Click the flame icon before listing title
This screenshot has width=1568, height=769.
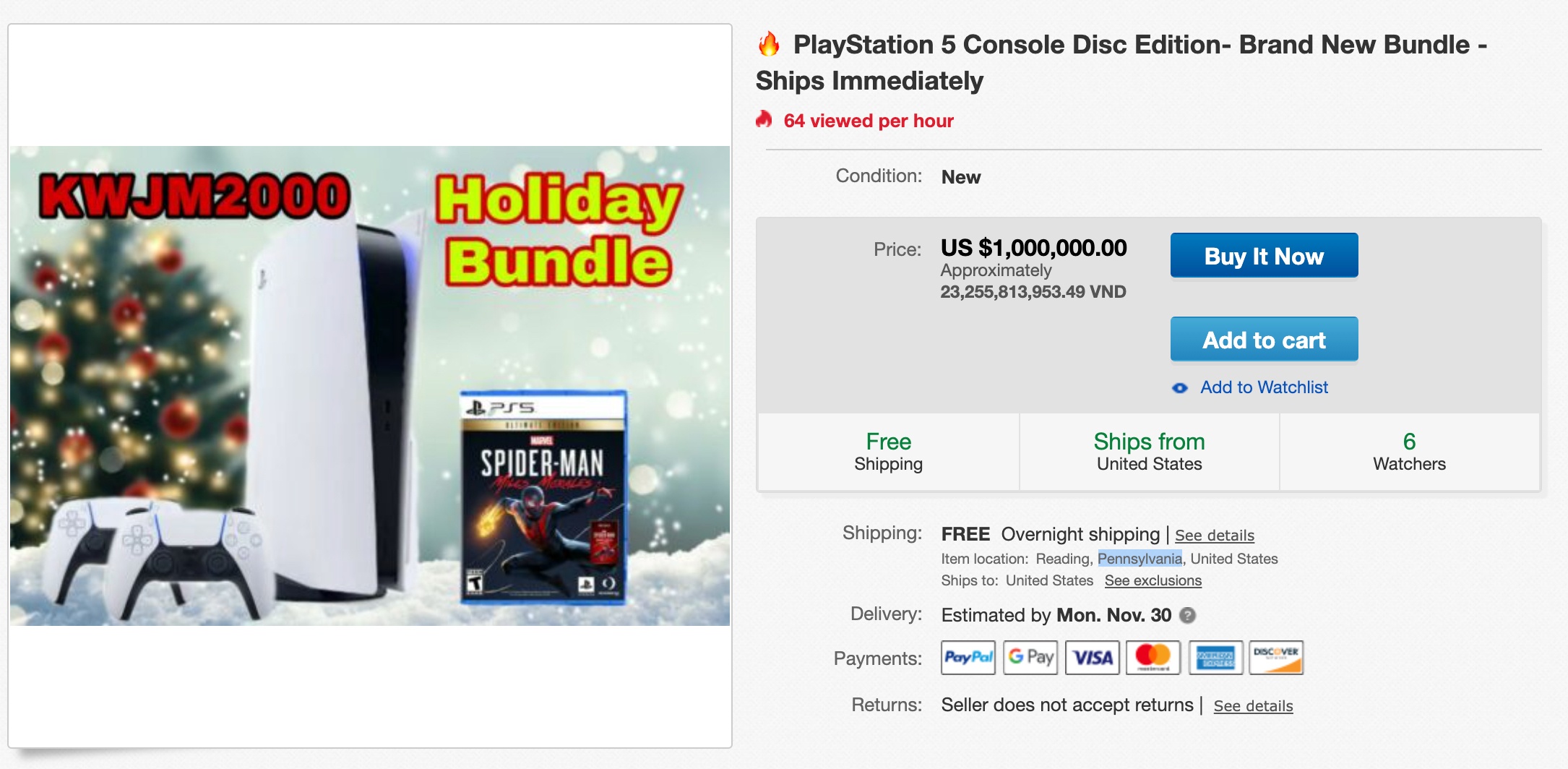769,45
